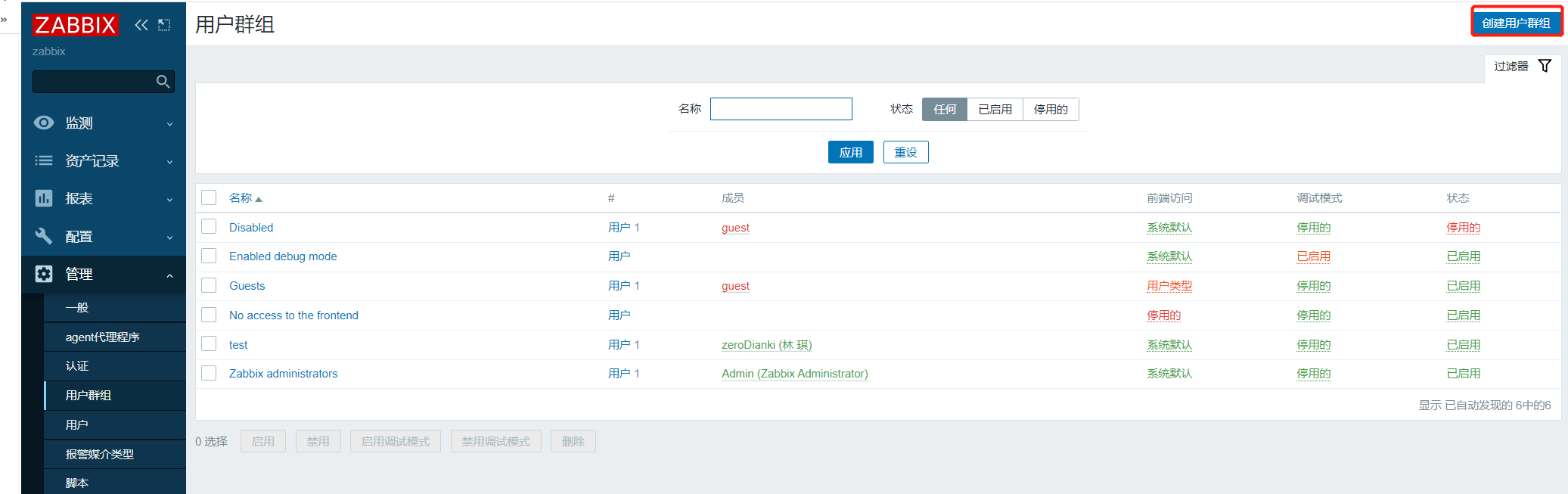This screenshot has width=1568, height=494.
Task: Open the Enabled debug mode group link
Action: click(x=283, y=256)
